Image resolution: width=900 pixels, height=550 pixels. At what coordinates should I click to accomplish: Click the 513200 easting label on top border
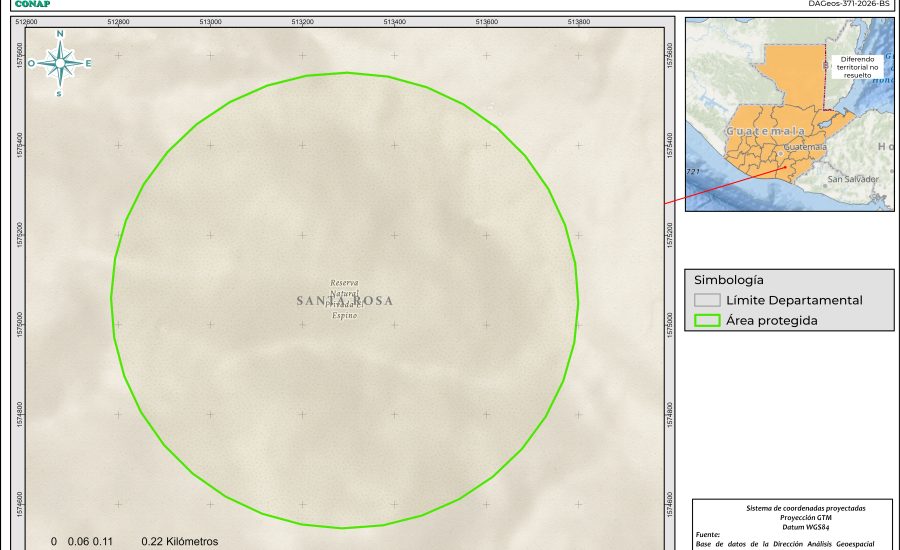[303, 21]
